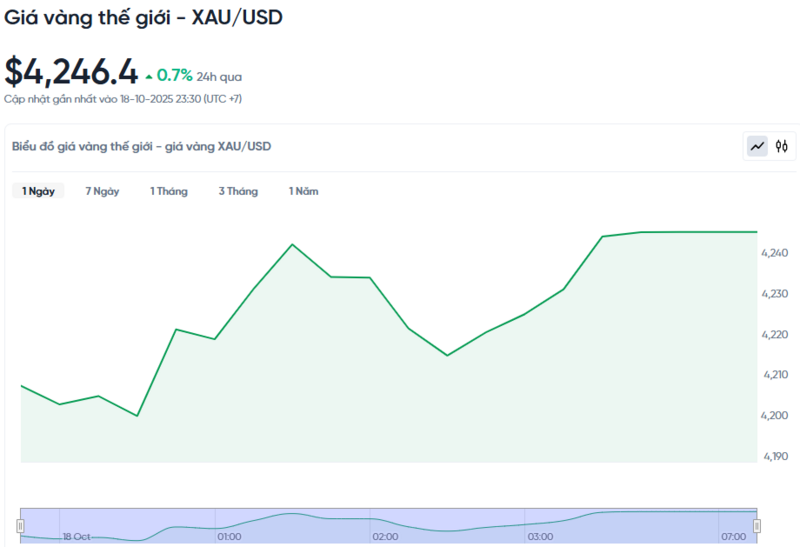The width and height of the screenshot is (800, 547).
Task: Click the 0.7% change percentage
Action: (174, 75)
